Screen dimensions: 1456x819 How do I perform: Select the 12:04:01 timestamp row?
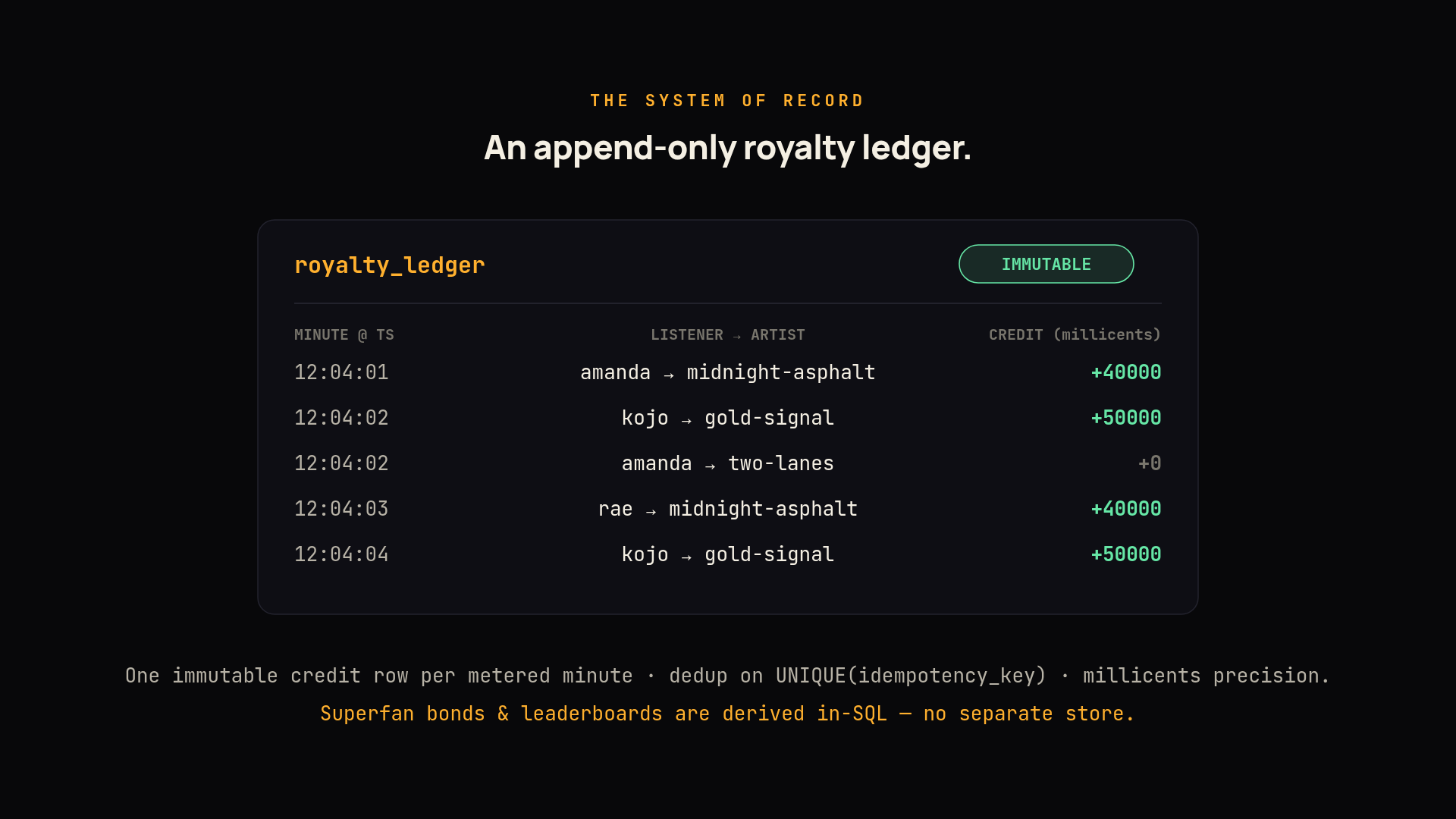[x=728, y=372]
